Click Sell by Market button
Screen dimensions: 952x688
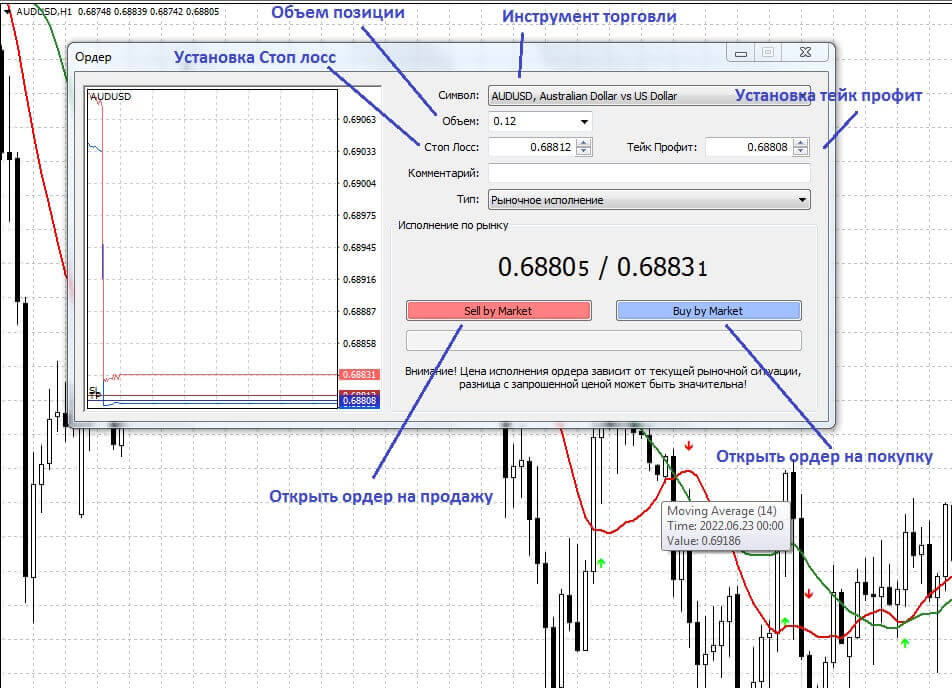pyautogui.click(x=498, y=311)
